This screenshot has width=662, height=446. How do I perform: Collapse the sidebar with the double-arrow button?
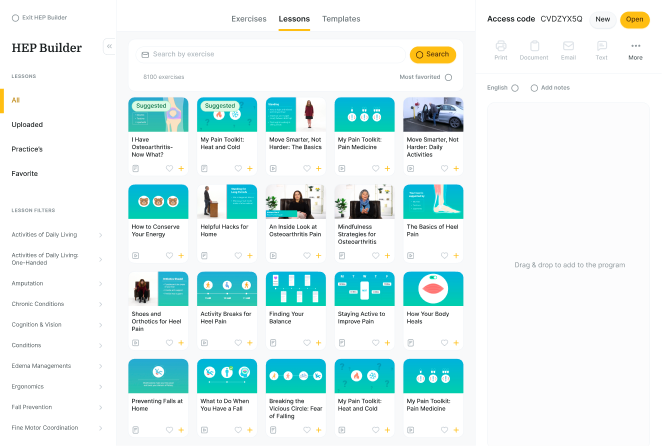[109, 46]
